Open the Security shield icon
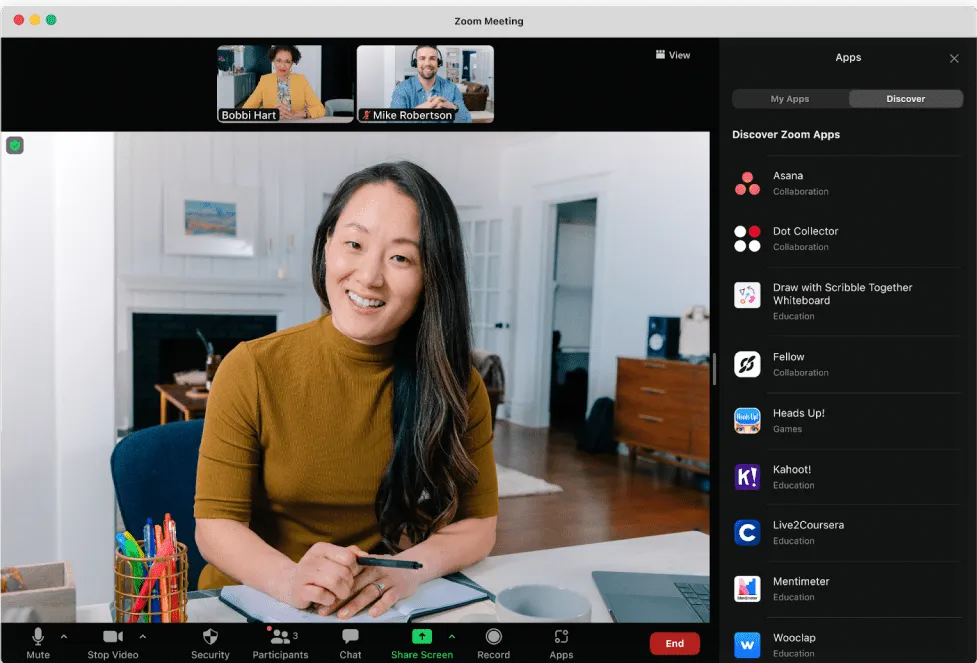 pos(210,636)
